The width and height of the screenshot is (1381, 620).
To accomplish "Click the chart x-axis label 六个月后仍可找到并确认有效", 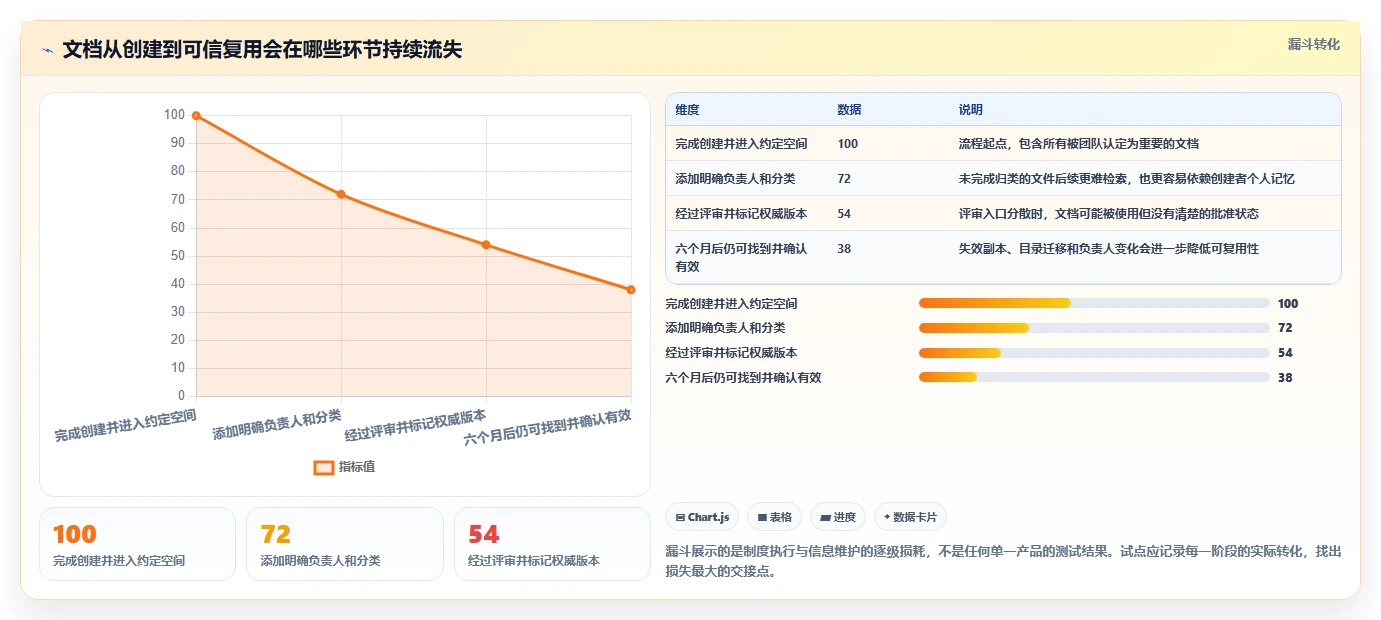I will coord(548,429).
